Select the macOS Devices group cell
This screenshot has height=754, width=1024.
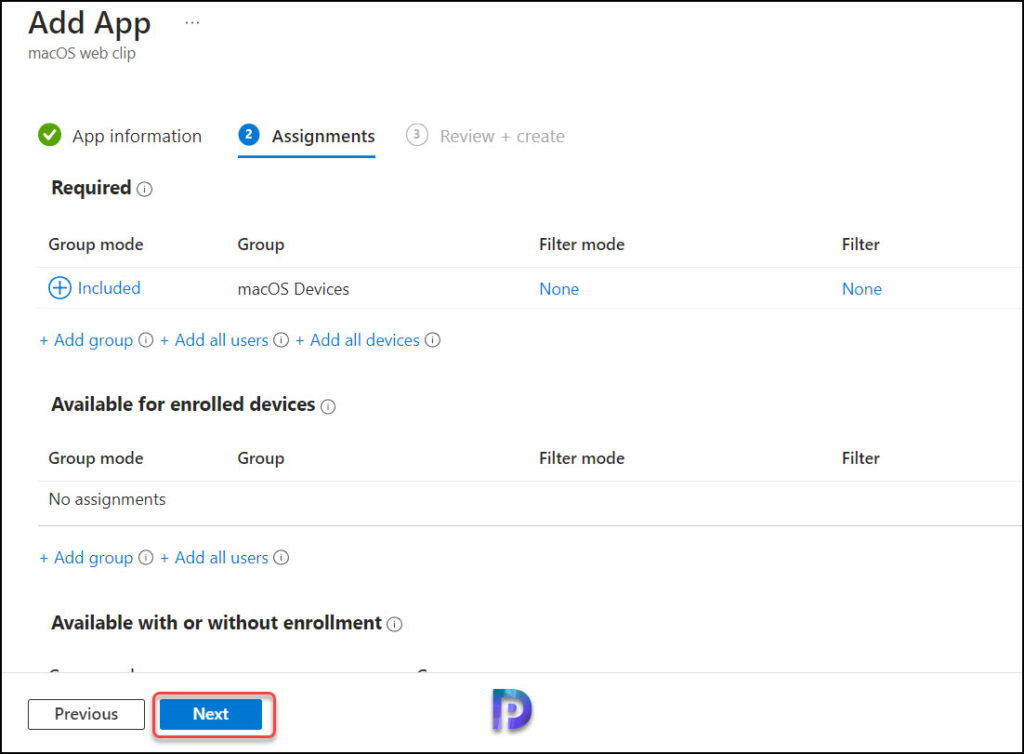tap(293, 289)
